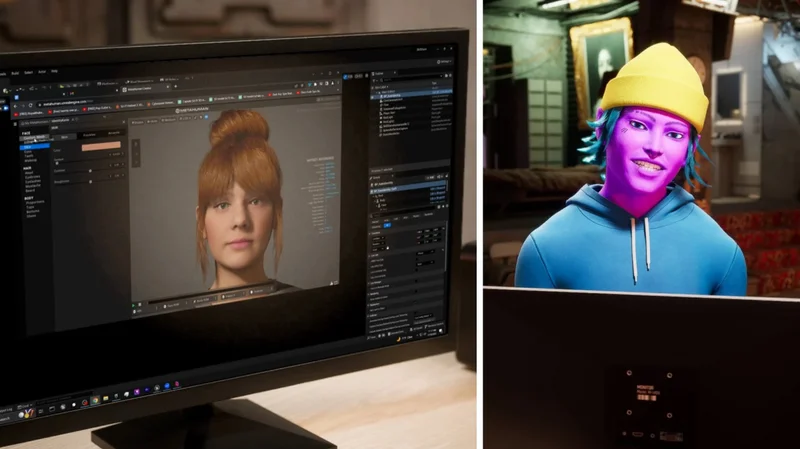The image size is (800, 449).
Task: Select Eyes in the Face sidebar
Action: 28,152
